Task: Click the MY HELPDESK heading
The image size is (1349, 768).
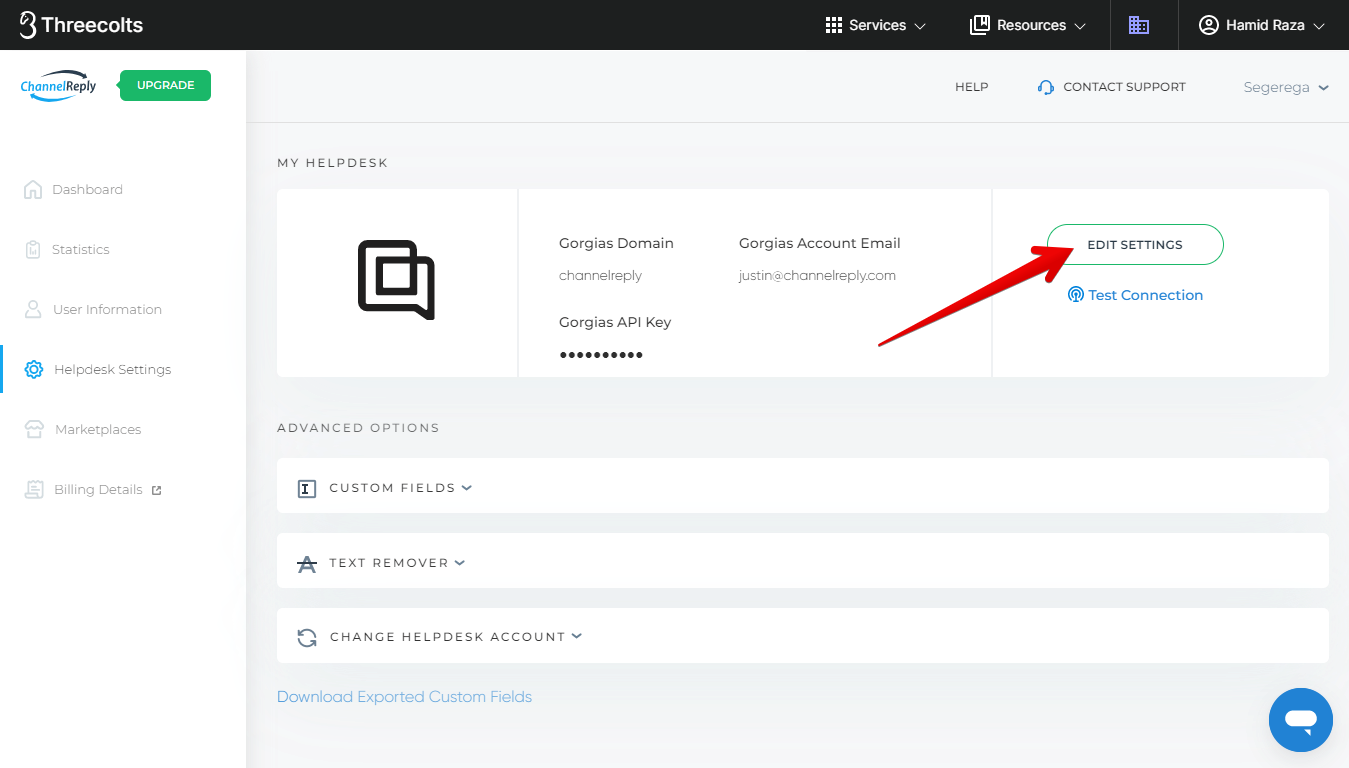Action: [x=332, y=162]
